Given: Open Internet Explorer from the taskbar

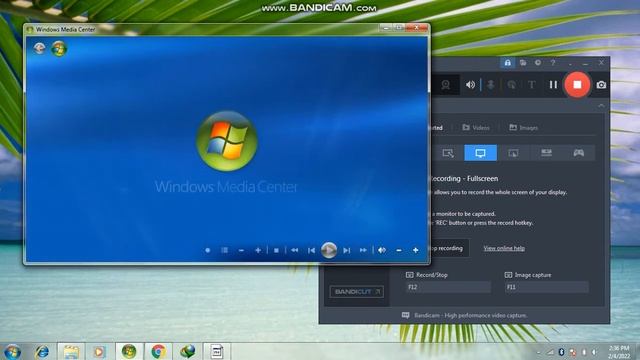Looking at the screenshot, I should pos(42,352).
